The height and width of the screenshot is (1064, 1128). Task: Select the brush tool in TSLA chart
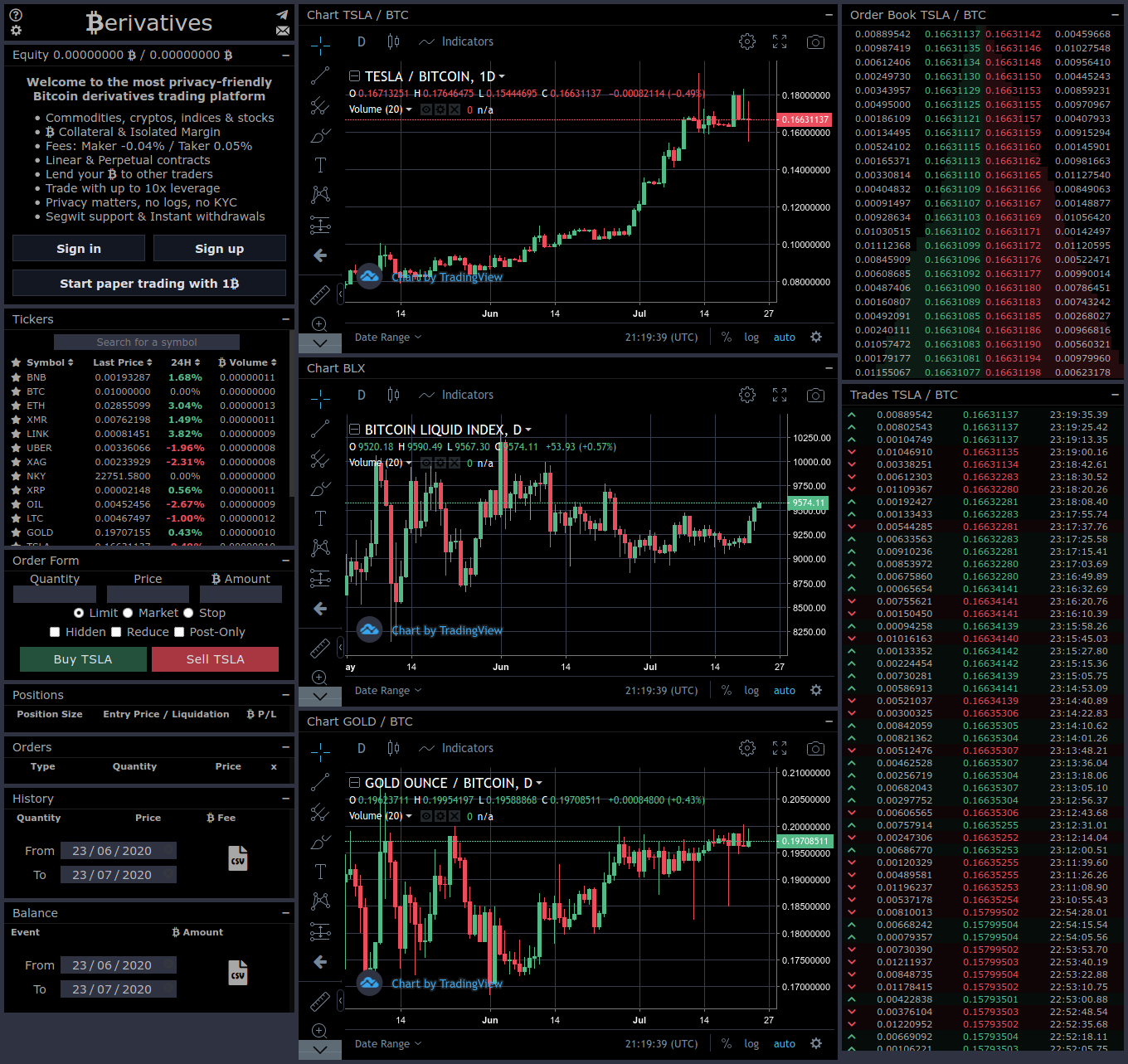(x=320, y=135)
